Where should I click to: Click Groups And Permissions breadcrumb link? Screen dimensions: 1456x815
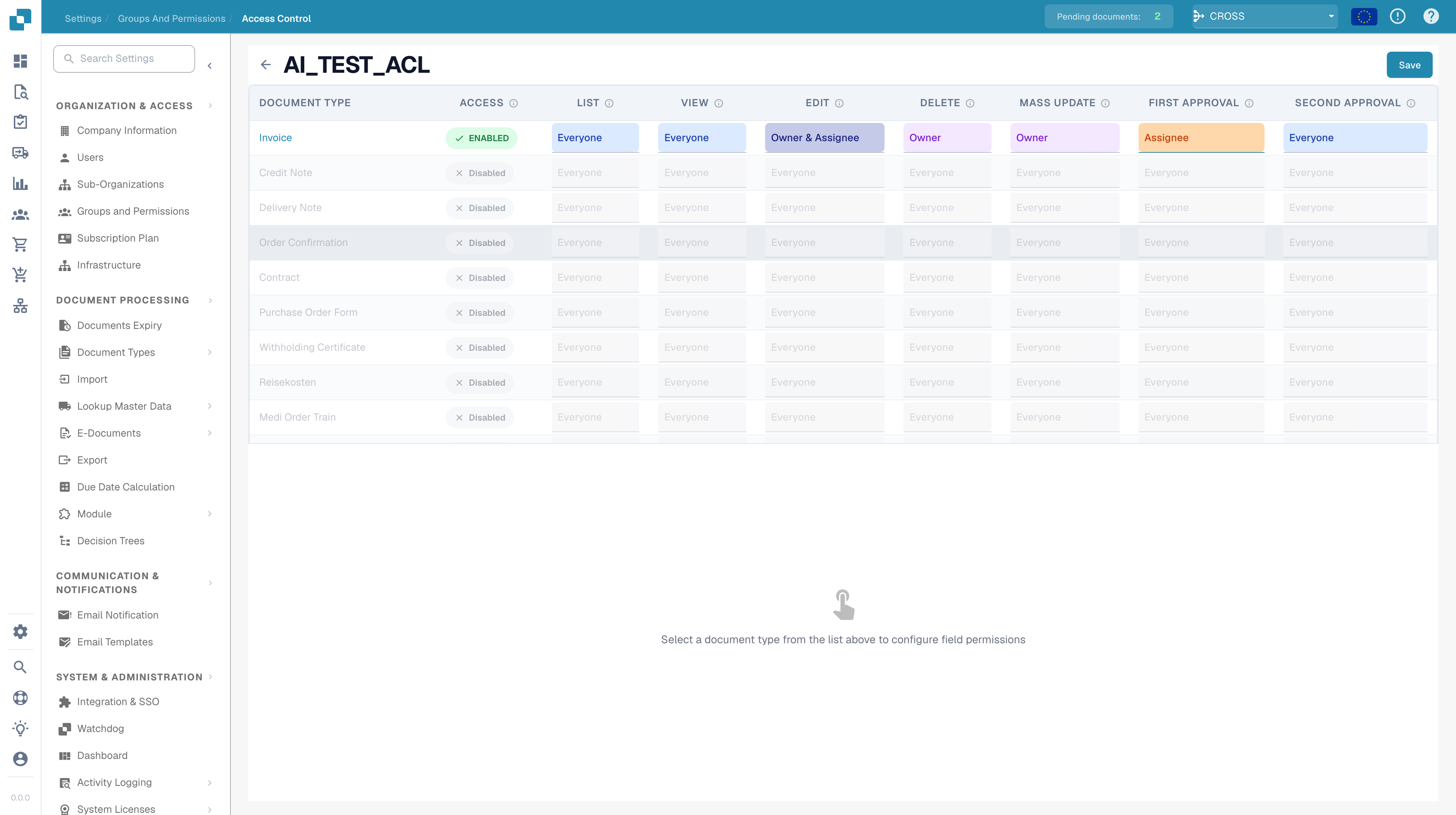click(171, 19)
